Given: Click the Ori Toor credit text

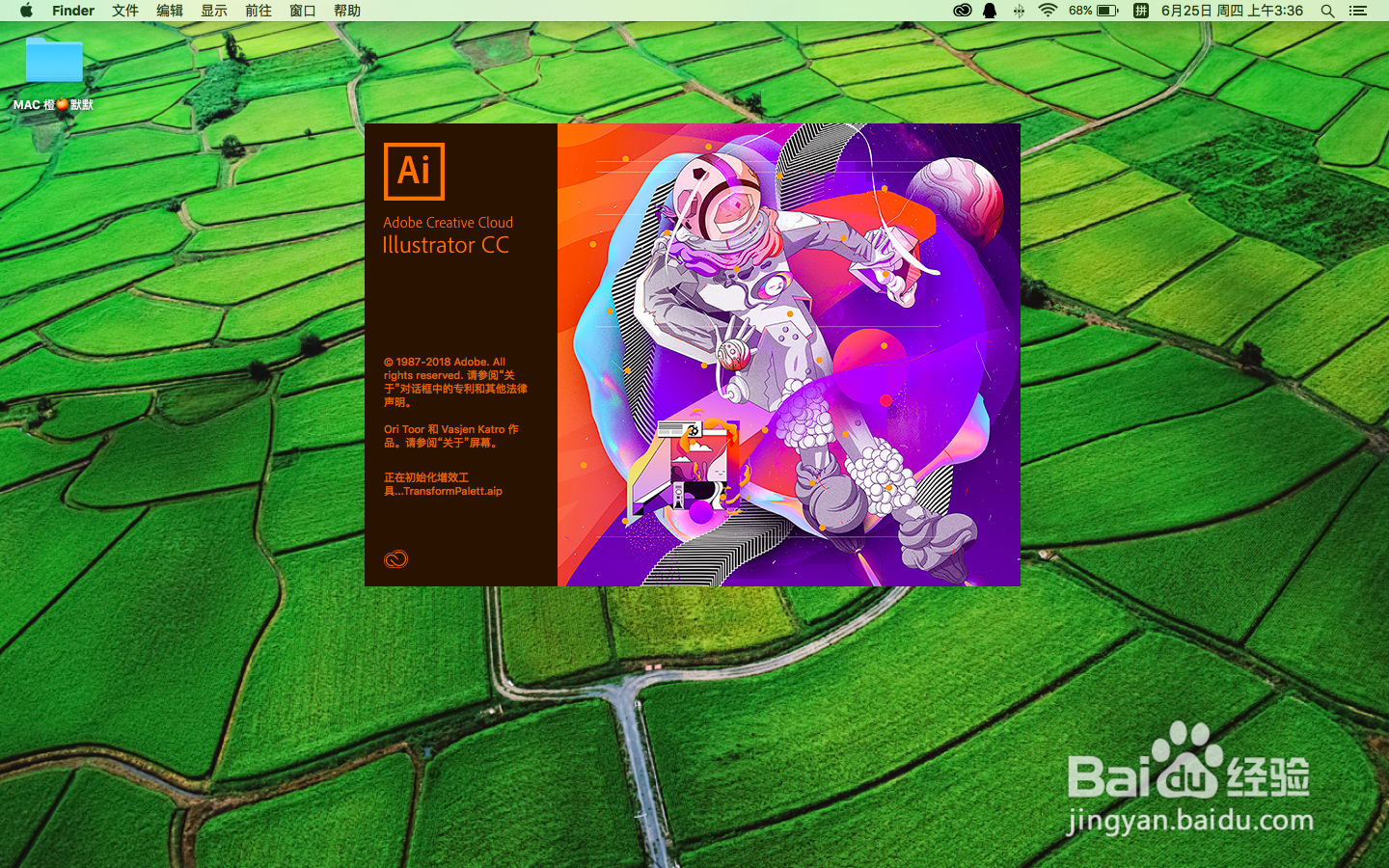Looking at the screenshot, I should click(451, 436).
